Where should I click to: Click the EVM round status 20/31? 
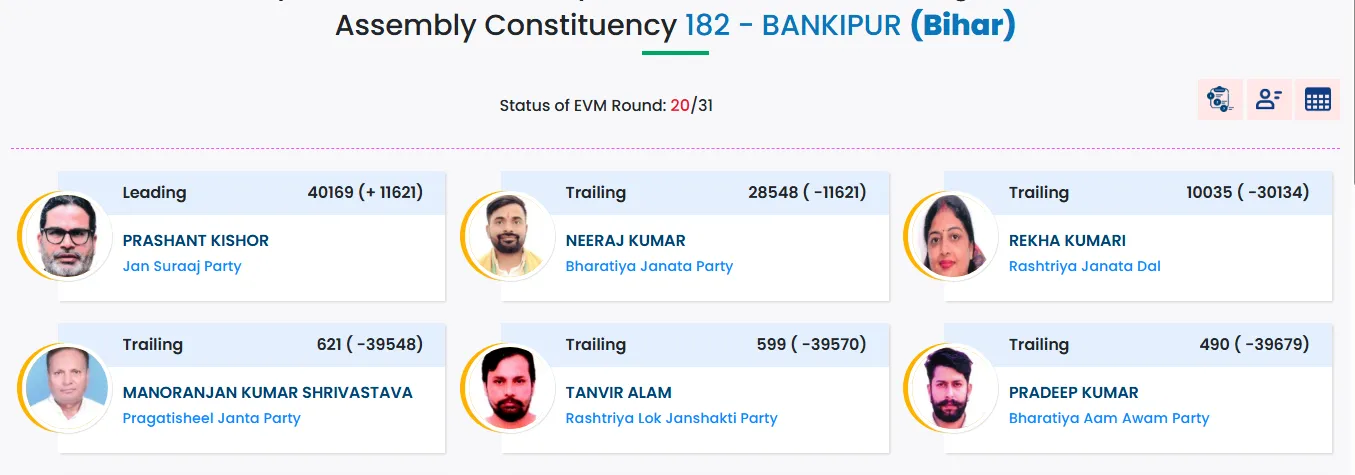pyautogui.click(x=692, y=105)
